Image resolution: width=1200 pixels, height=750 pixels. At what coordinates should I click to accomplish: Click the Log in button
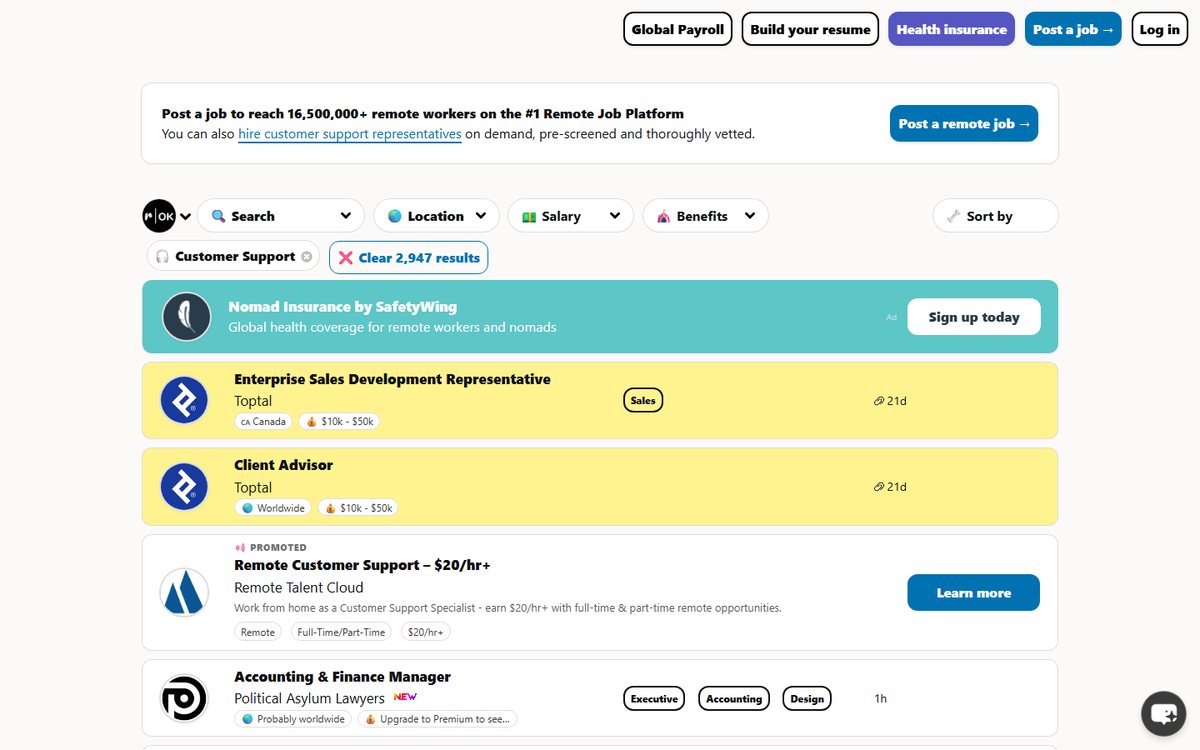point(1159,29)
